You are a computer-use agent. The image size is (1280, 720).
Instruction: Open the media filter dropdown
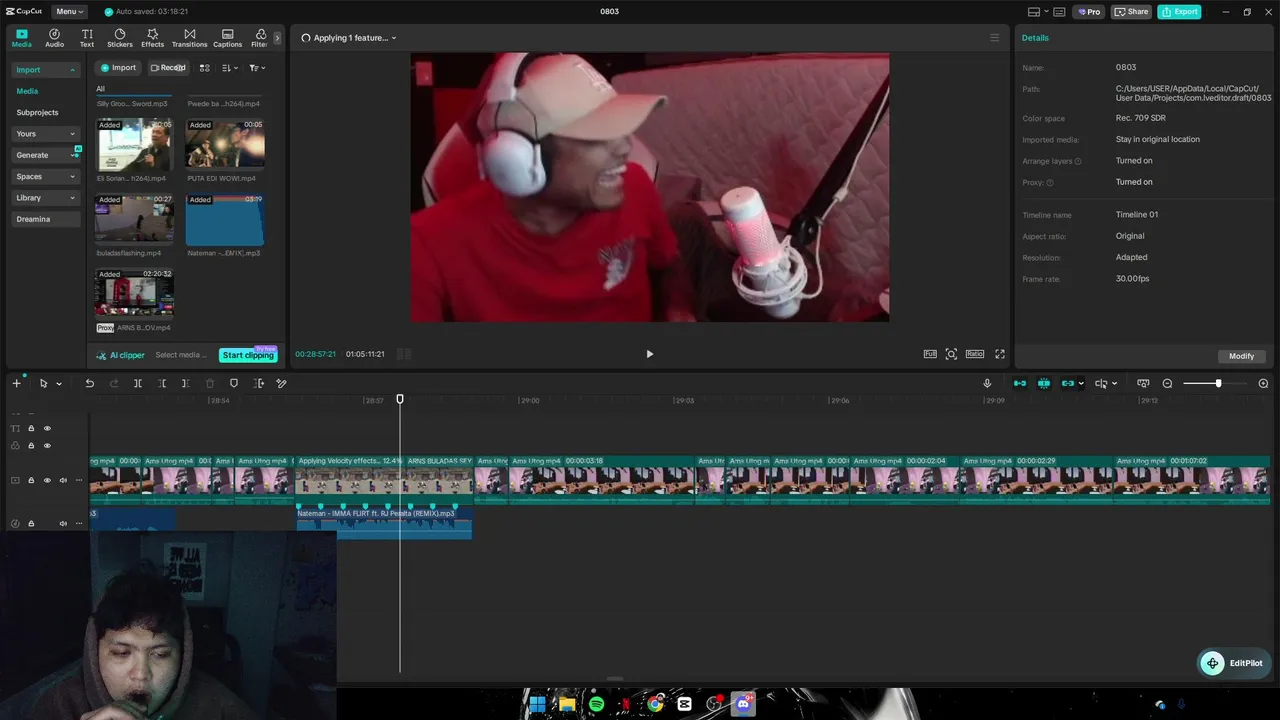pyautogui.click(x=257, y=68)
